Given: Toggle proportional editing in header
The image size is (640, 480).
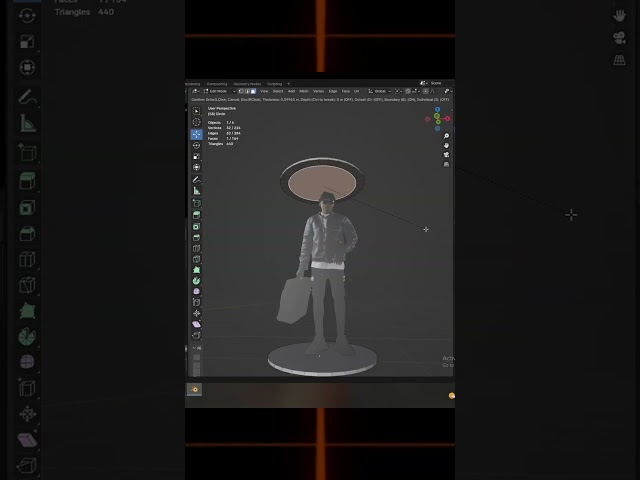Looking at the screenshot, I should click(426, 91).
